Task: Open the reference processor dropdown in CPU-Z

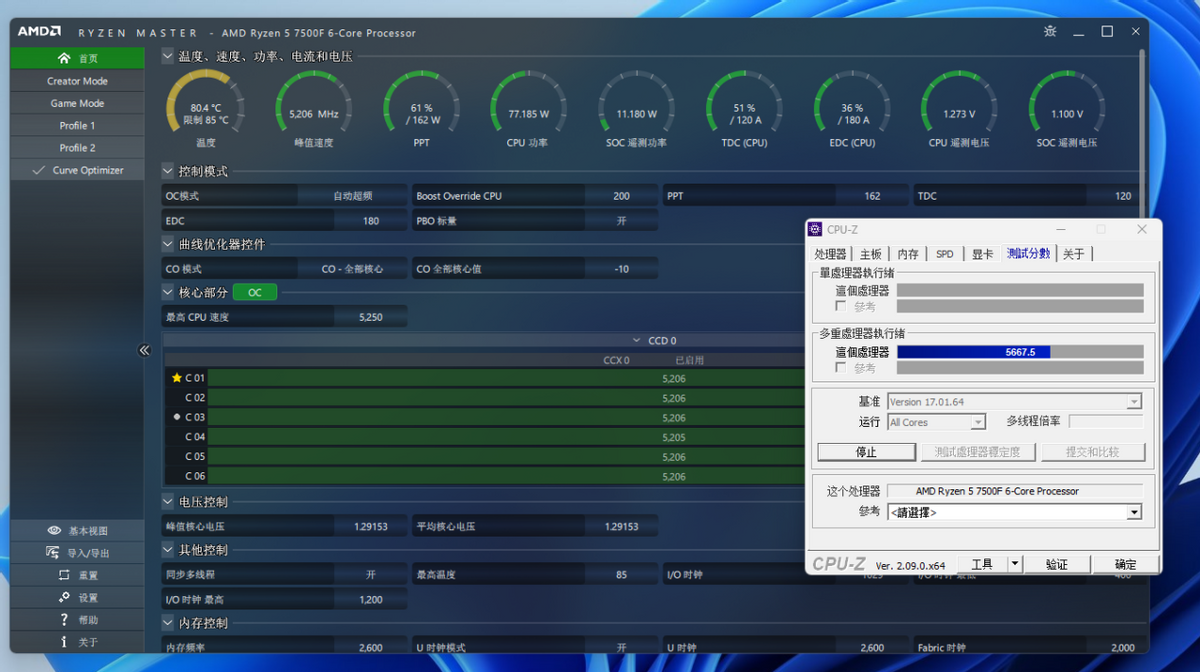Action: (1134, 512)
